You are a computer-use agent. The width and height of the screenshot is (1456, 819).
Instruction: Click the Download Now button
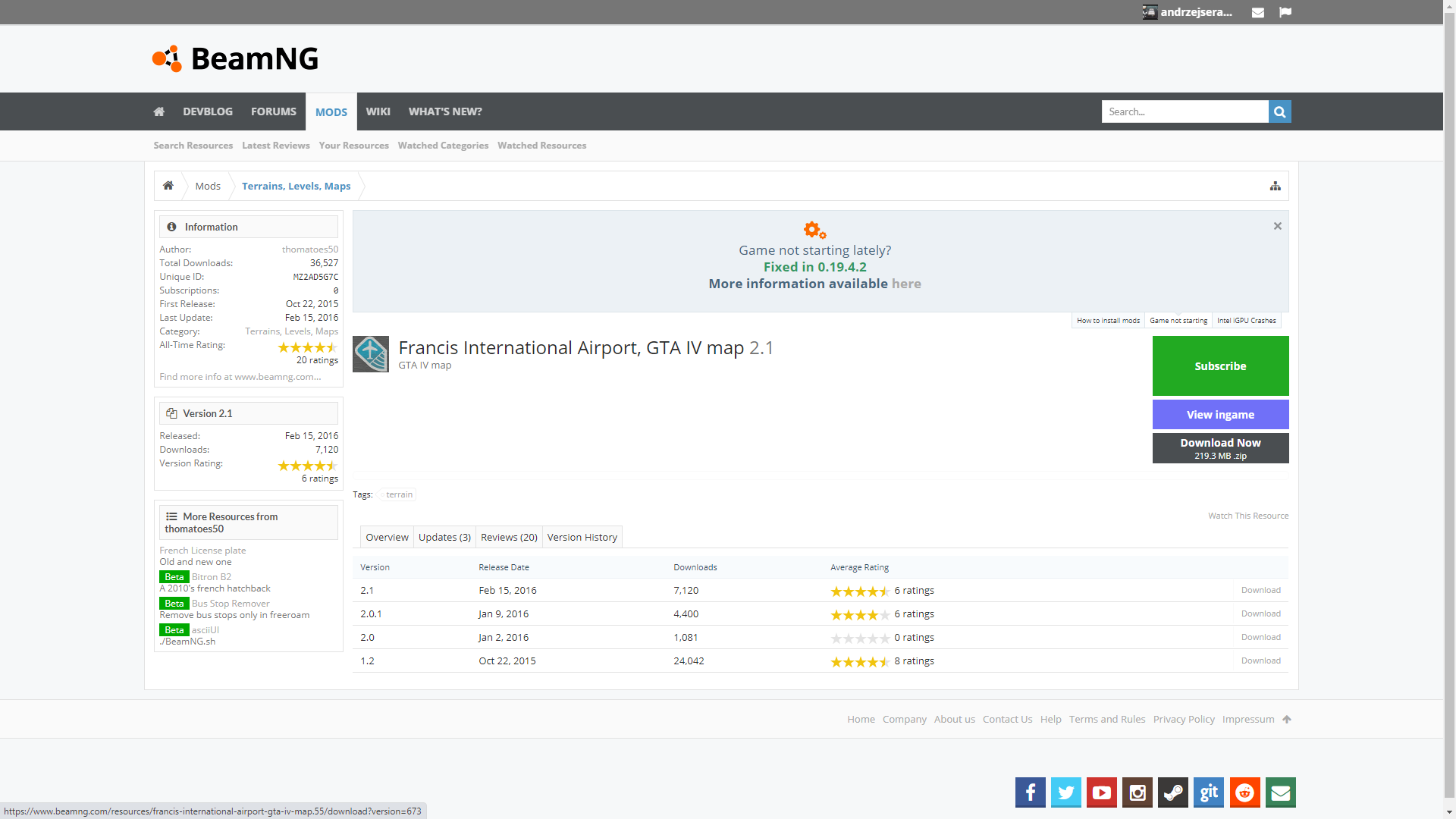click(x=1220, y=447)
